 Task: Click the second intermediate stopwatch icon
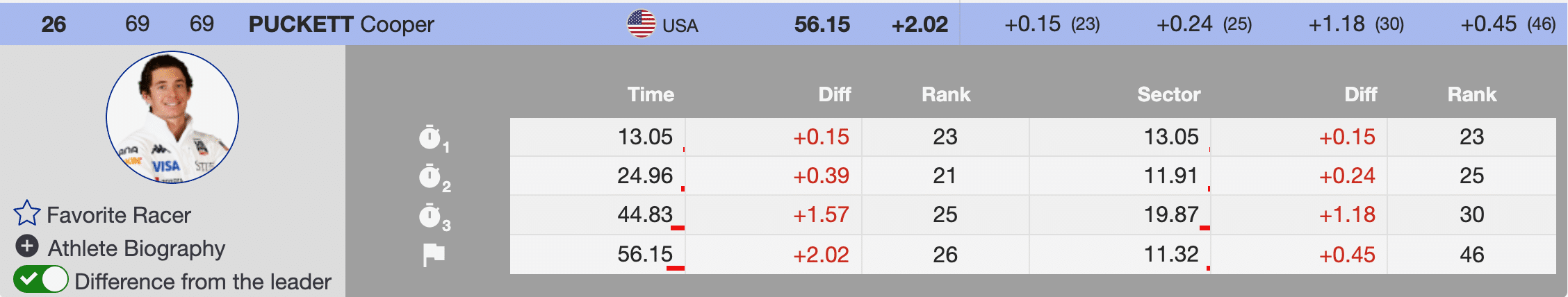431,176
